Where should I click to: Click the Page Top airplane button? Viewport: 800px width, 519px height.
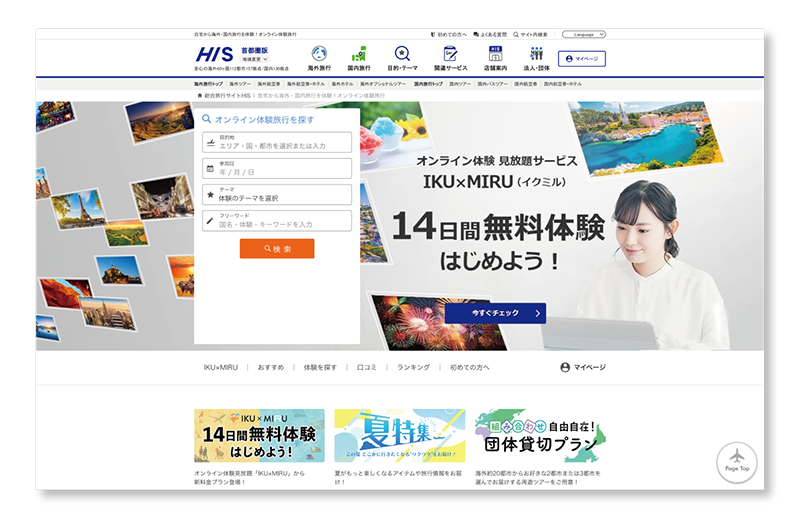pos(737,460)
